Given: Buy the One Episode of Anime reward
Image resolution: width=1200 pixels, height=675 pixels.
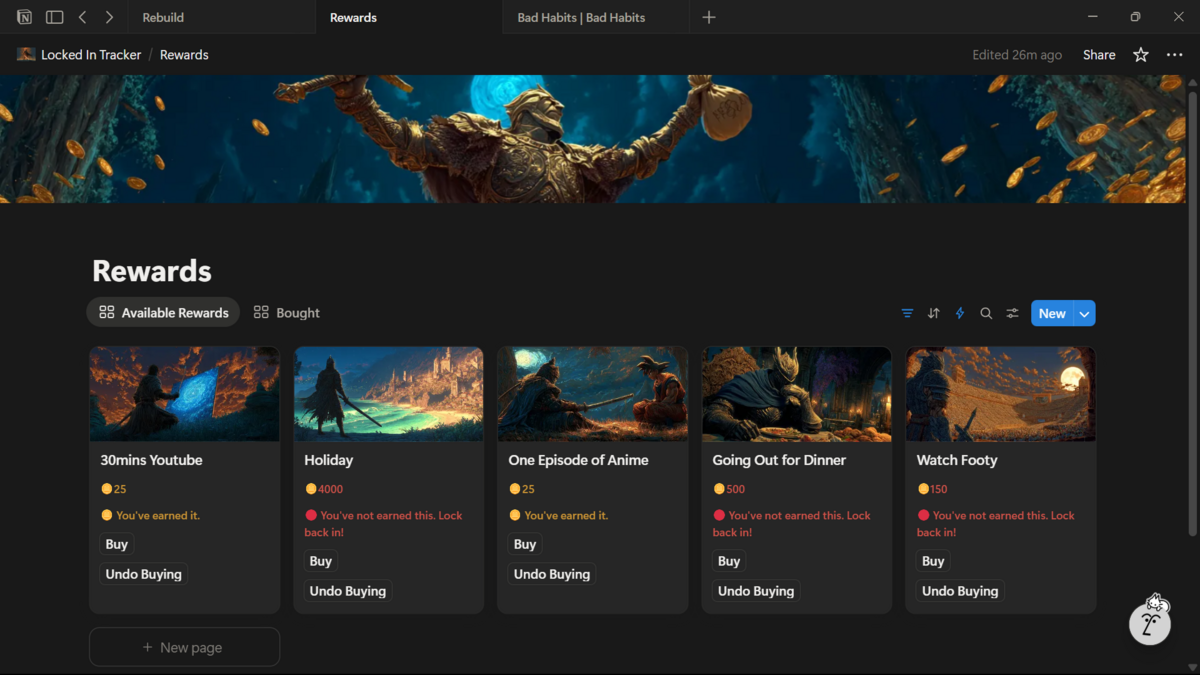Looking at the screenshot, I should pyautogui.click(x=525, y=544).
